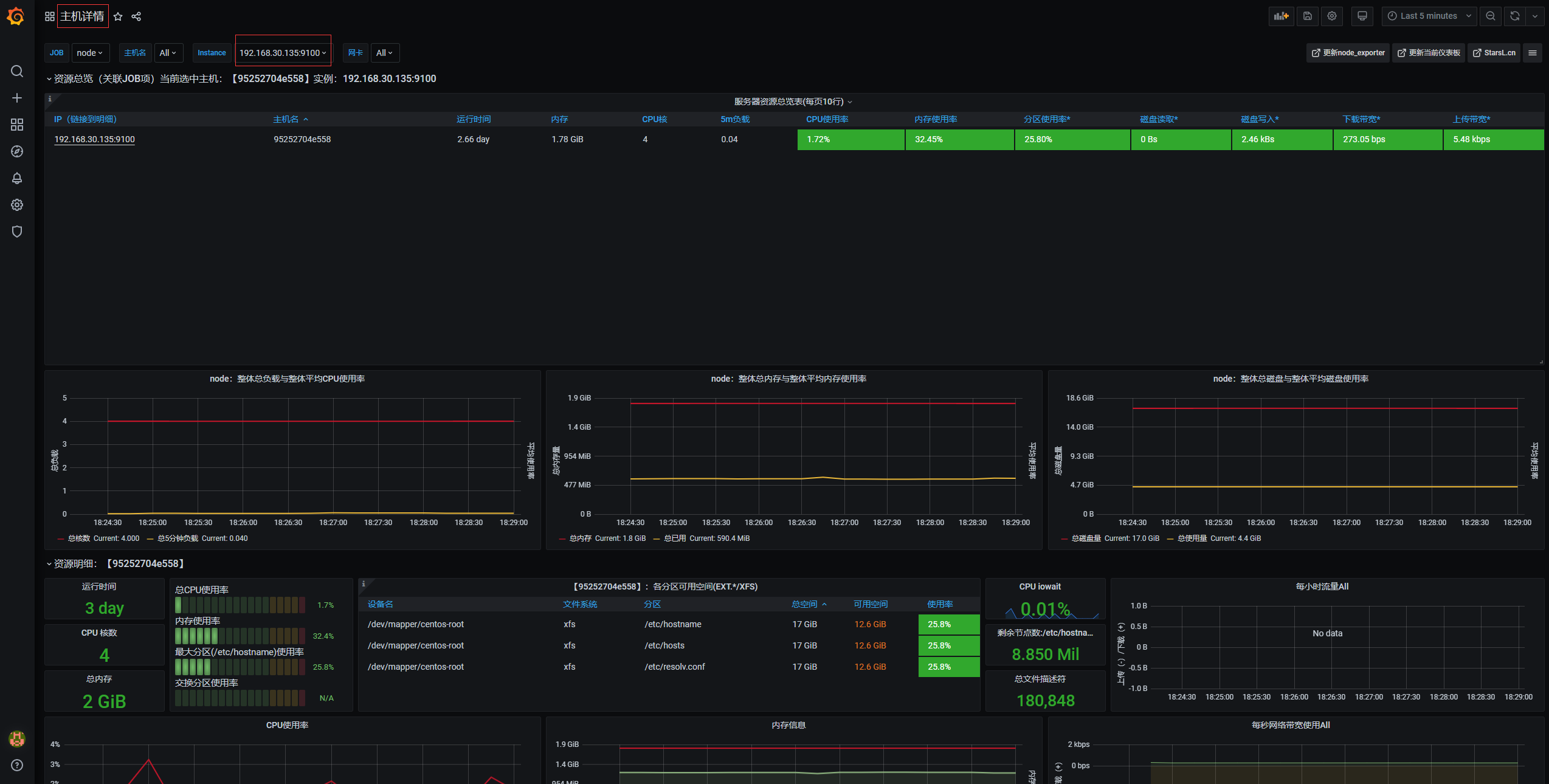1549x784 pixels.
Task: Toggle the 总磁盘量 legend series
Action: [x=1086, y=538]
